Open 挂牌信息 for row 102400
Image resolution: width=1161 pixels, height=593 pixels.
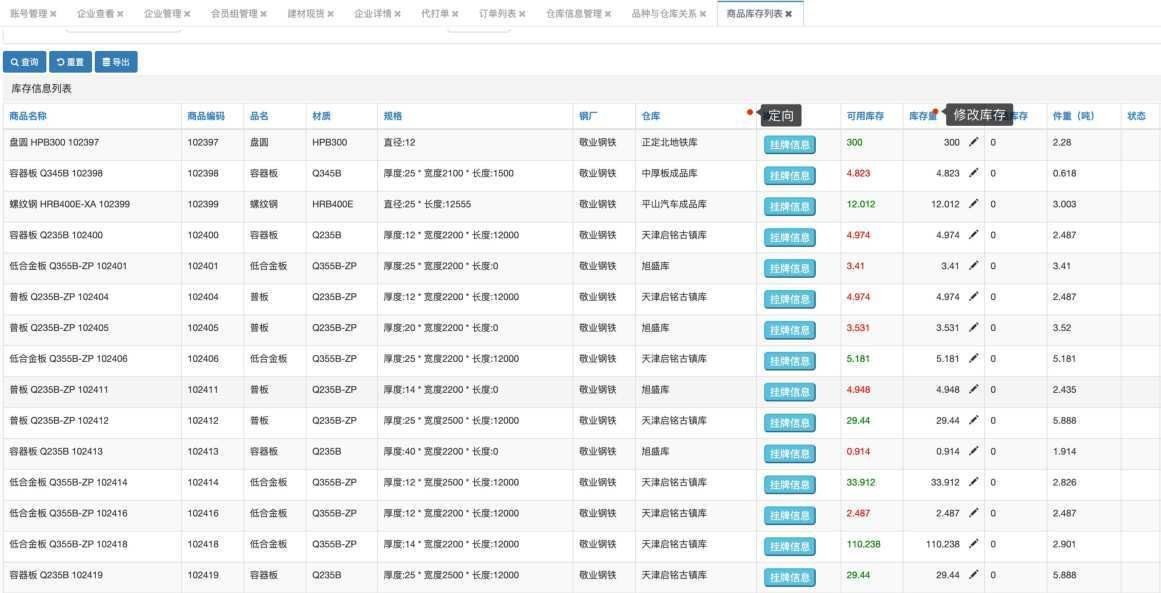(x=790, y=237)
